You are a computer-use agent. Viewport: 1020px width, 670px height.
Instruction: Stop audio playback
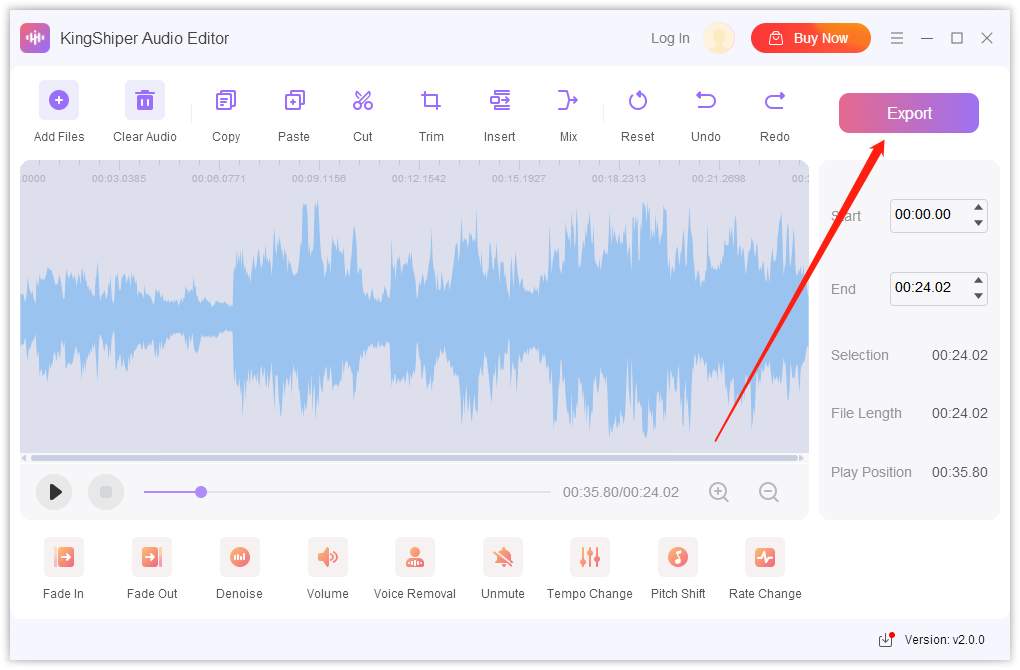click(106, 492)
